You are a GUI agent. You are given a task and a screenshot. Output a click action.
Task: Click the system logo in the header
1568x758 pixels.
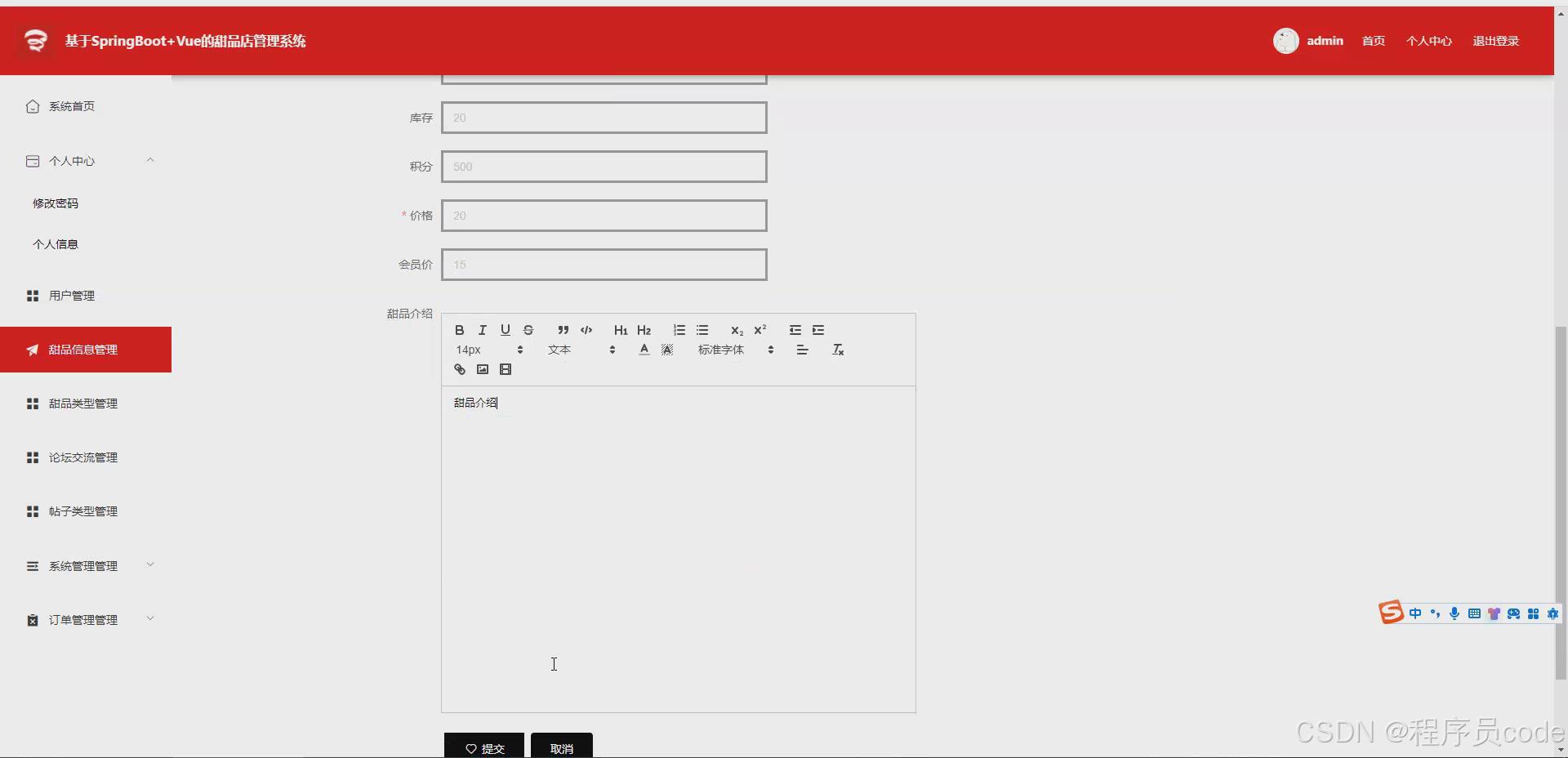click(35, 41)
